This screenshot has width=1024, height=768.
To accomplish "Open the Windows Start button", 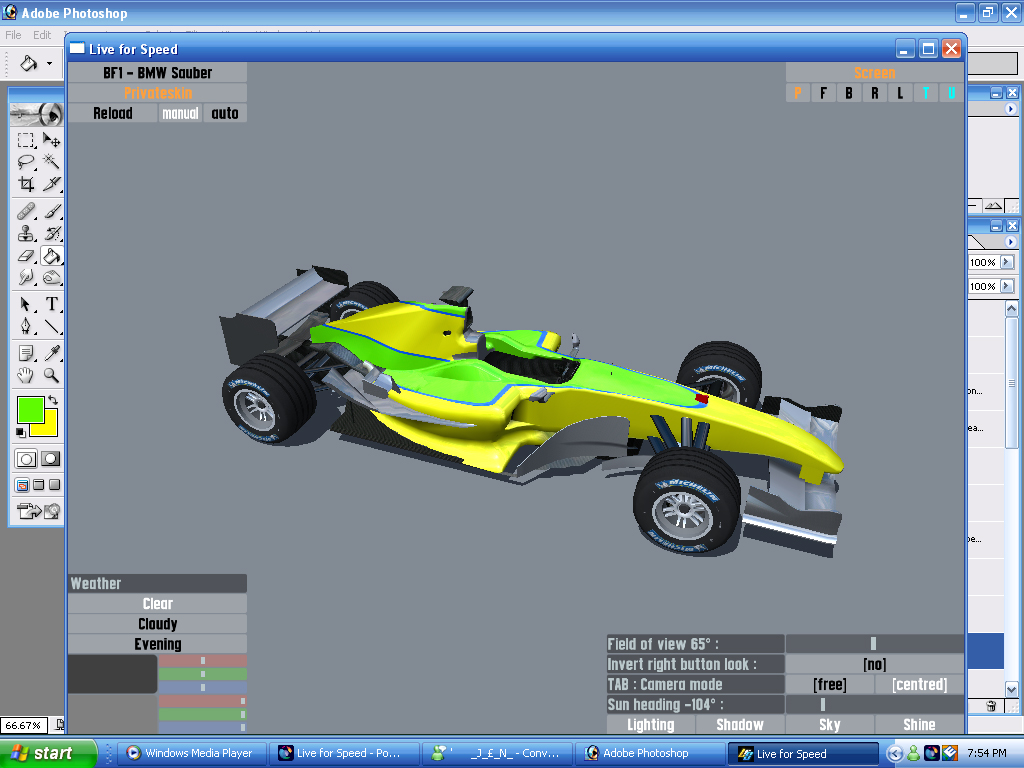I will coord(48,753).
